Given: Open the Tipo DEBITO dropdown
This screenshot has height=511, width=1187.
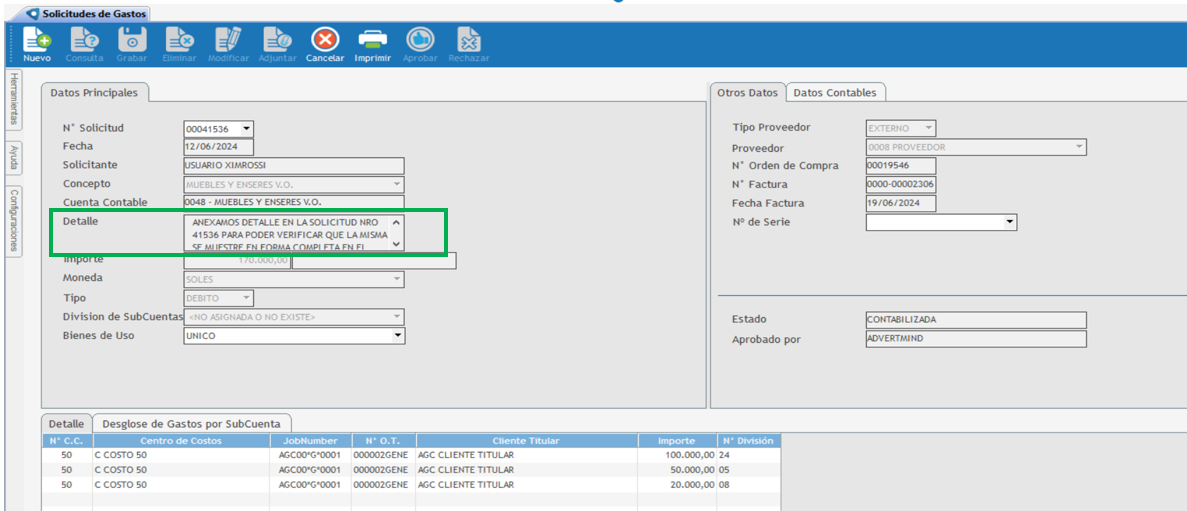Looking at the screenshot, I should tap(247, 298).
